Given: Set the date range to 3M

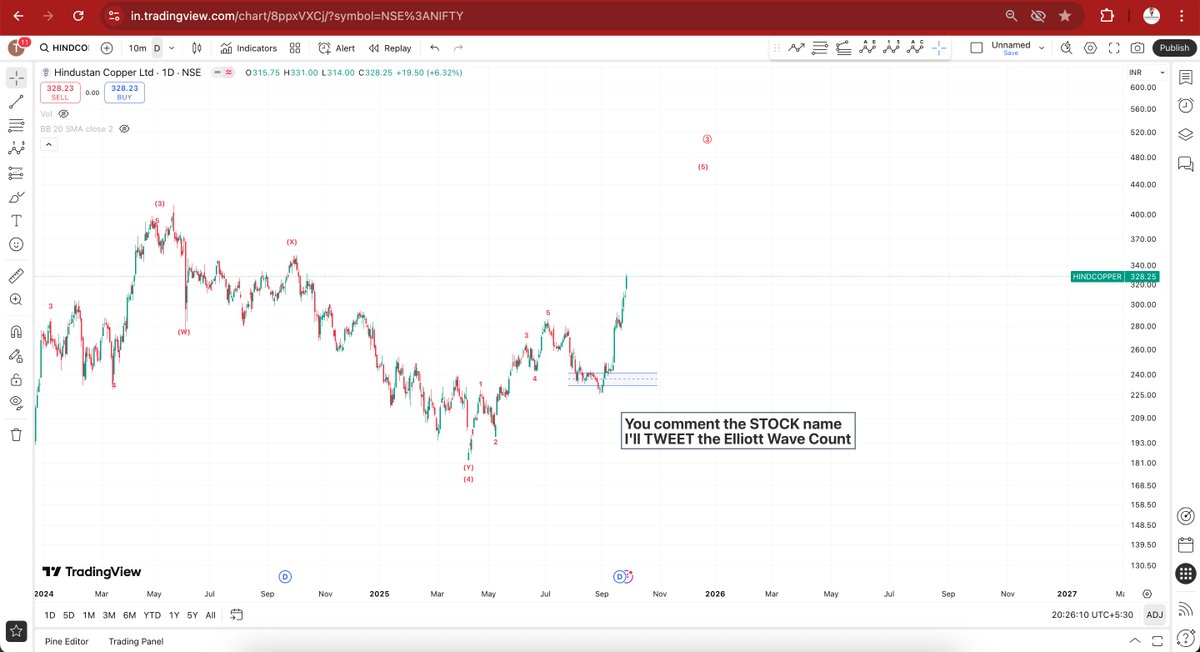Looking at the screenshot, I should coord(110,615).
